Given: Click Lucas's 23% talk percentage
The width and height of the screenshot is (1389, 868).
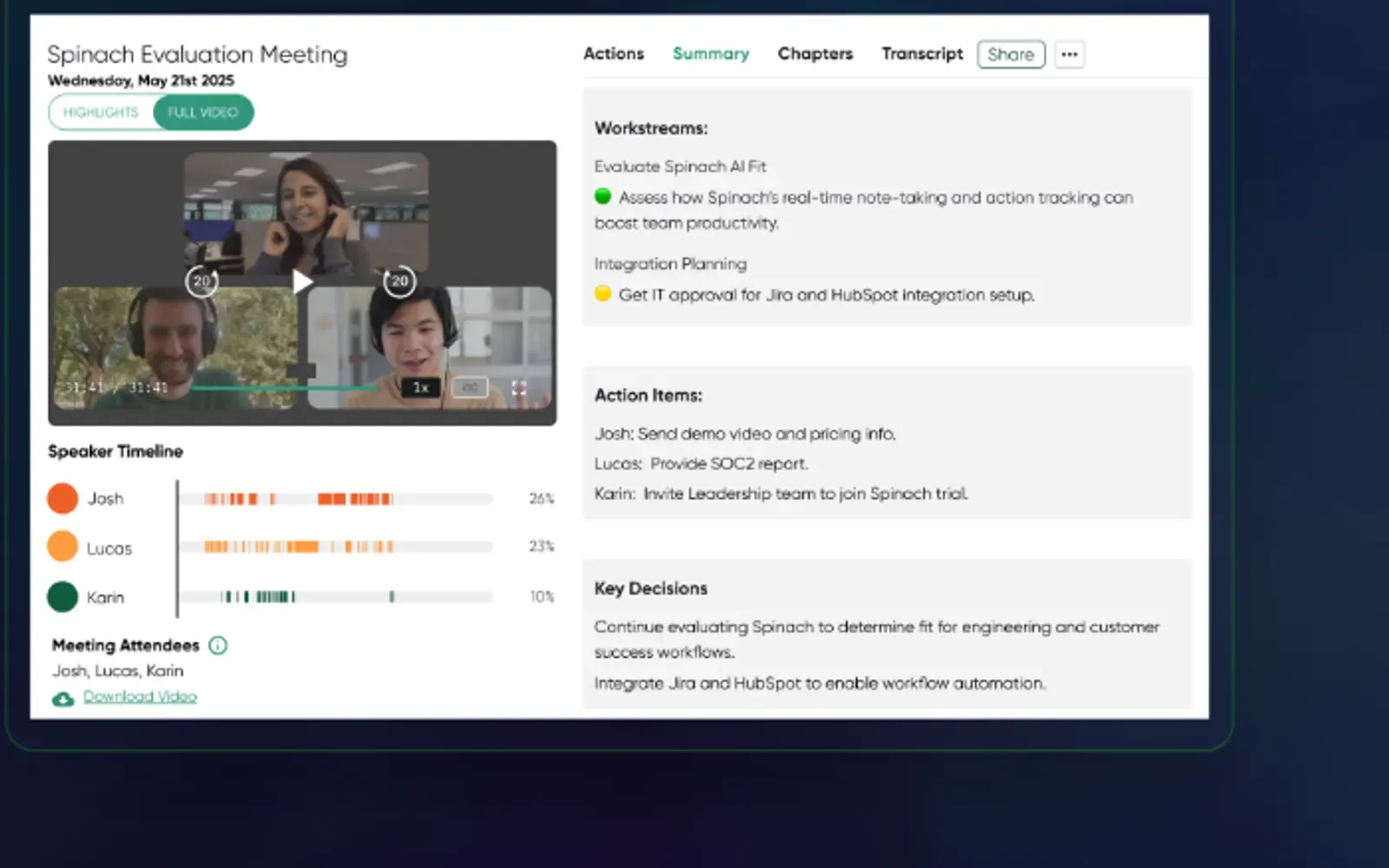Looking at the screenshot, I should 542,546.
